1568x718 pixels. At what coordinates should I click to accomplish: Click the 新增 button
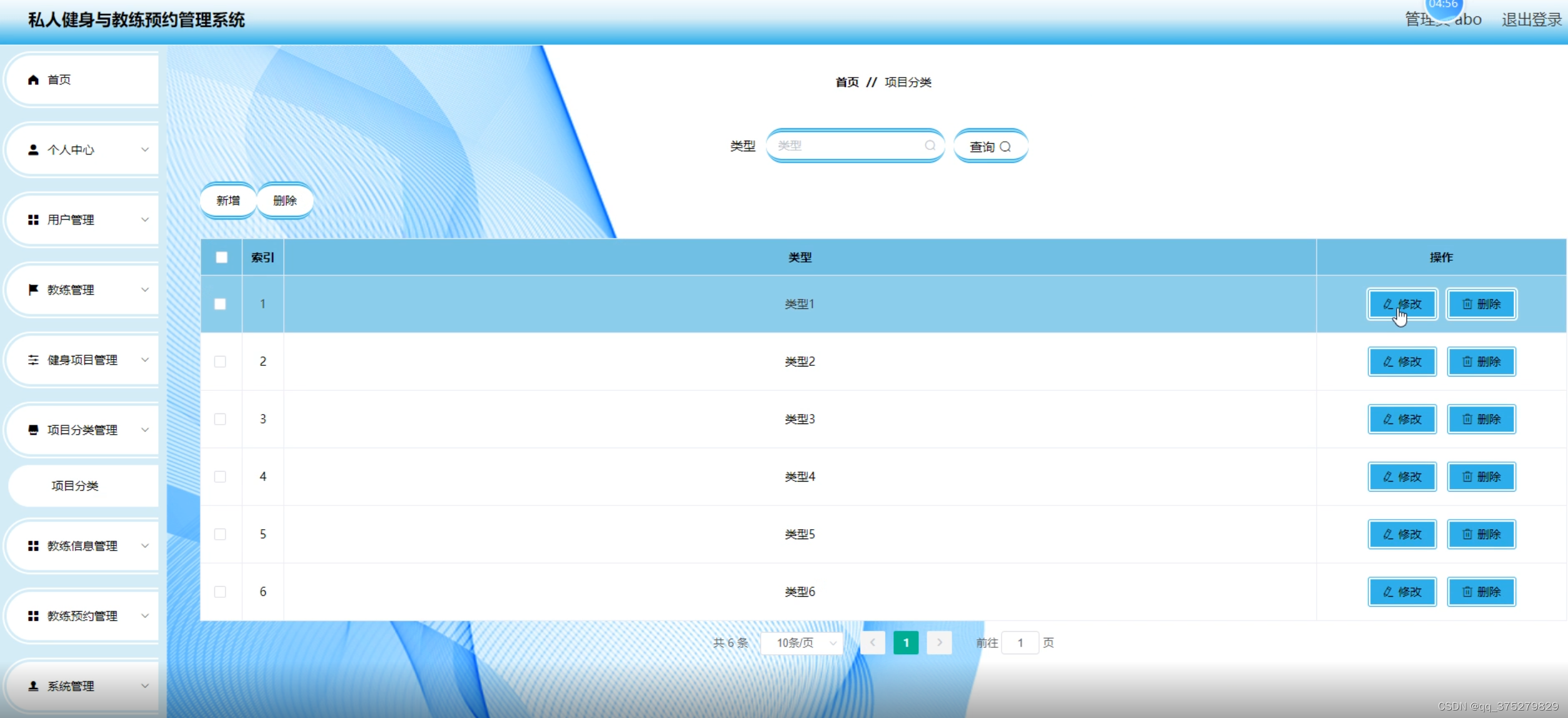pos(228,201)
